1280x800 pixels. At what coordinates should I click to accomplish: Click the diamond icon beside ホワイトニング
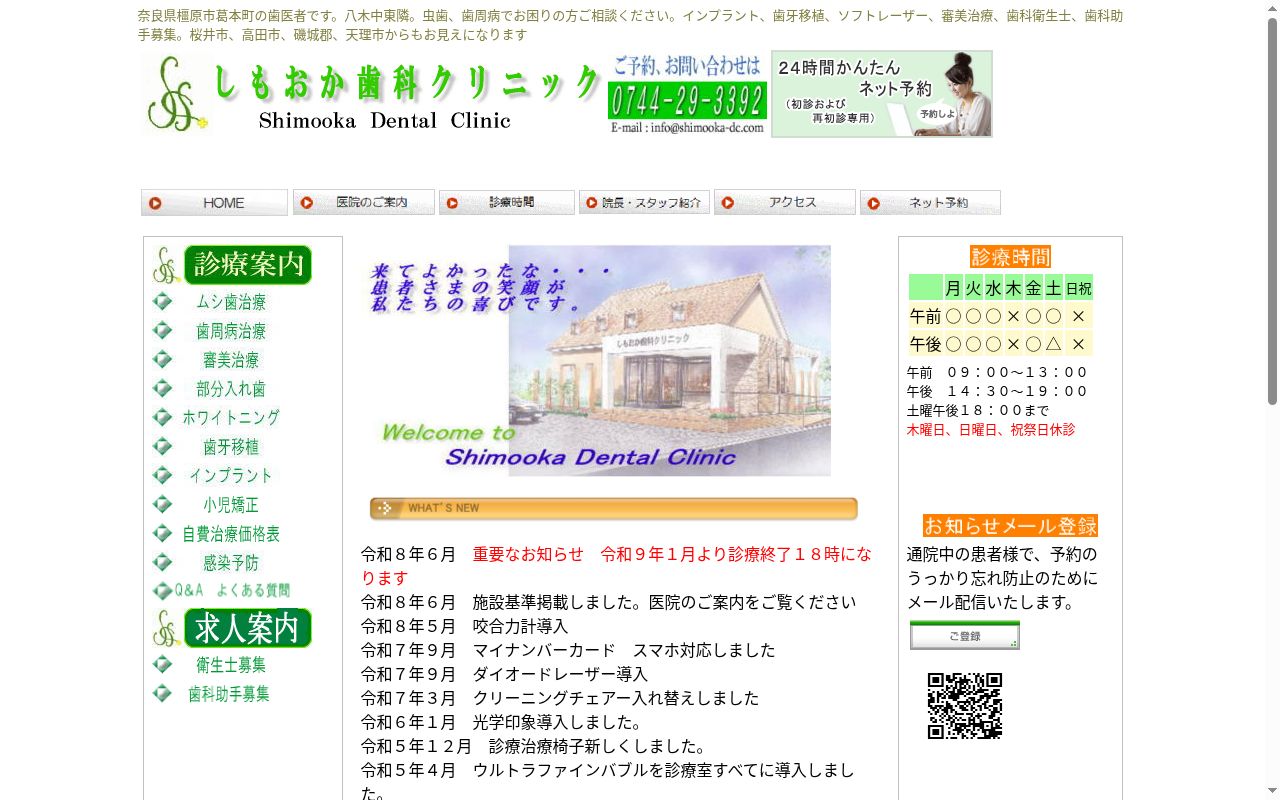[x=162, y=417]
